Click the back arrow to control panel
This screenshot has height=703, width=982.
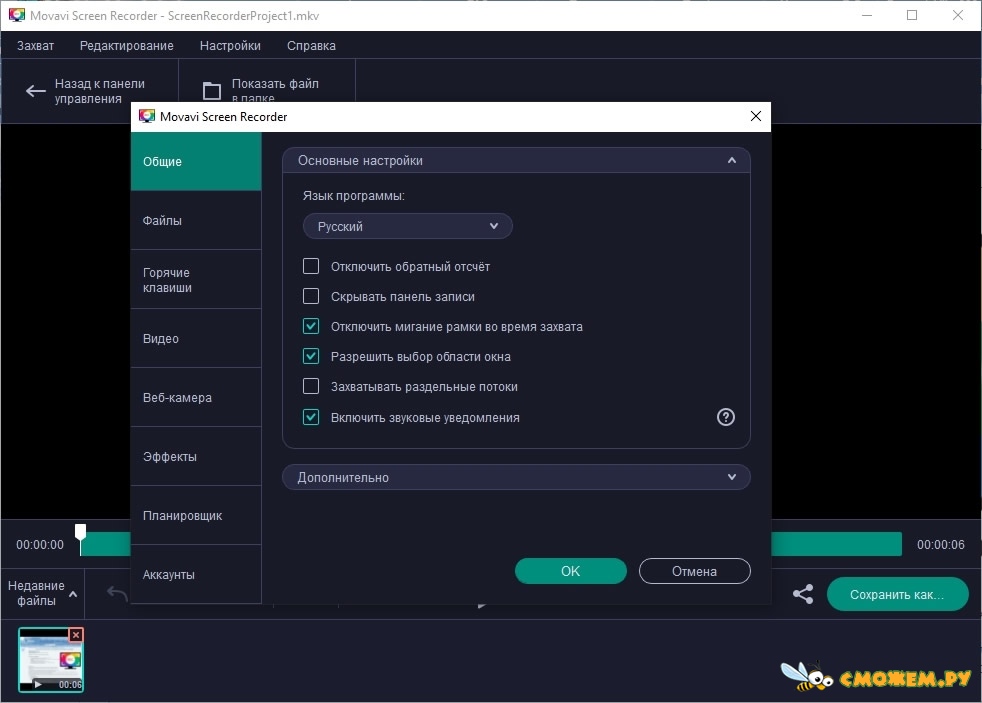pyautogui.click(x=36, y=91)
